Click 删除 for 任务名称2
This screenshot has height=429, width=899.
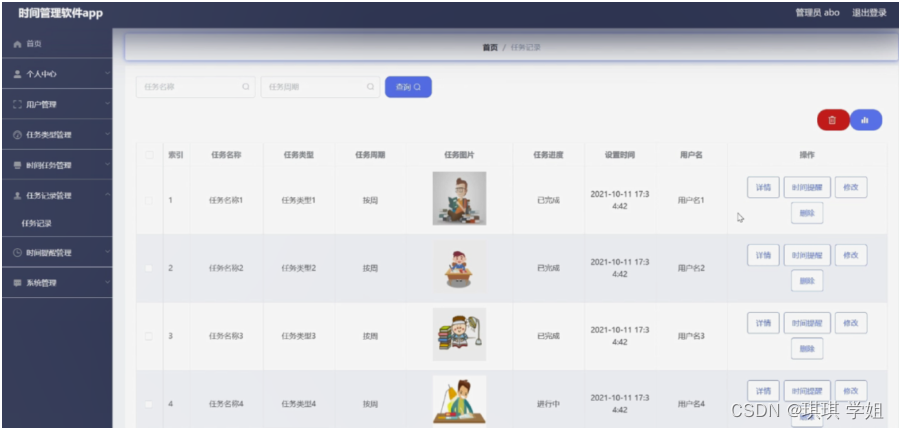click(807, 280)
